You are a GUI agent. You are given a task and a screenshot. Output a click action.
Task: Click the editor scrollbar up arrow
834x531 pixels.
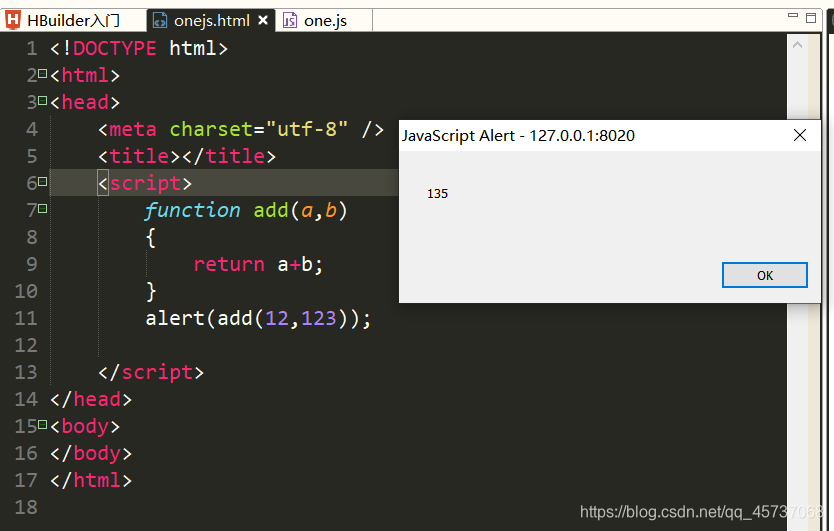[x=797, y=45]
